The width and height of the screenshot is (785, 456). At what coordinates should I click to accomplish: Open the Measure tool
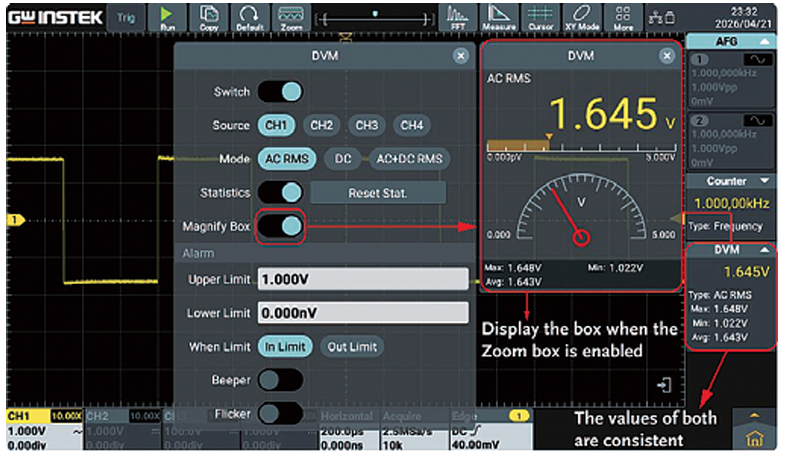point(499,18)
